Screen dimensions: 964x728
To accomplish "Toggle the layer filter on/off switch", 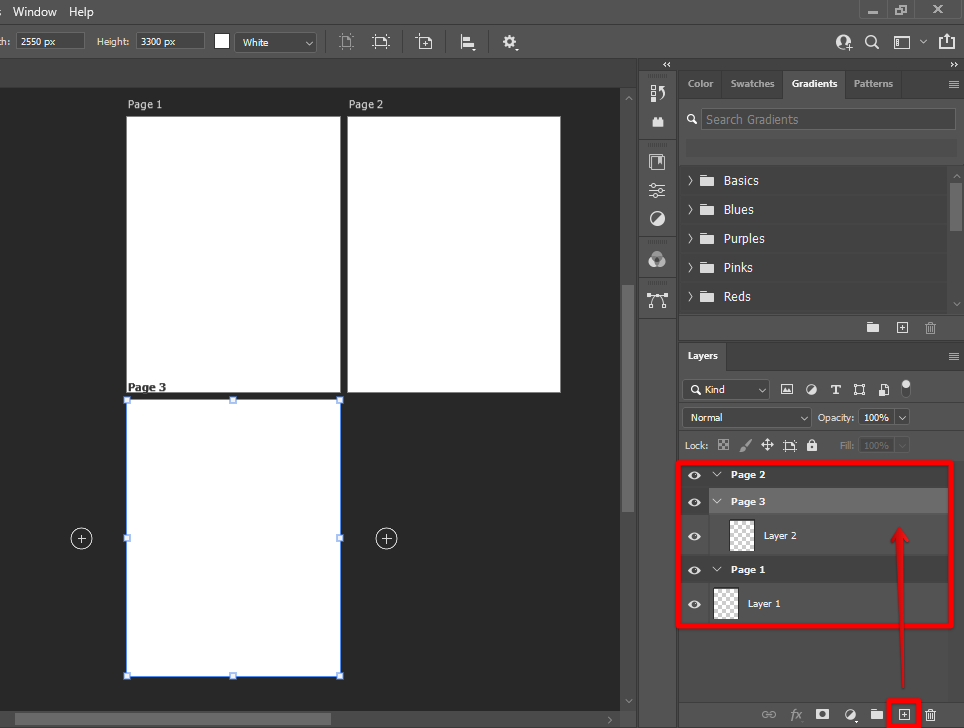I will (906, 387).
